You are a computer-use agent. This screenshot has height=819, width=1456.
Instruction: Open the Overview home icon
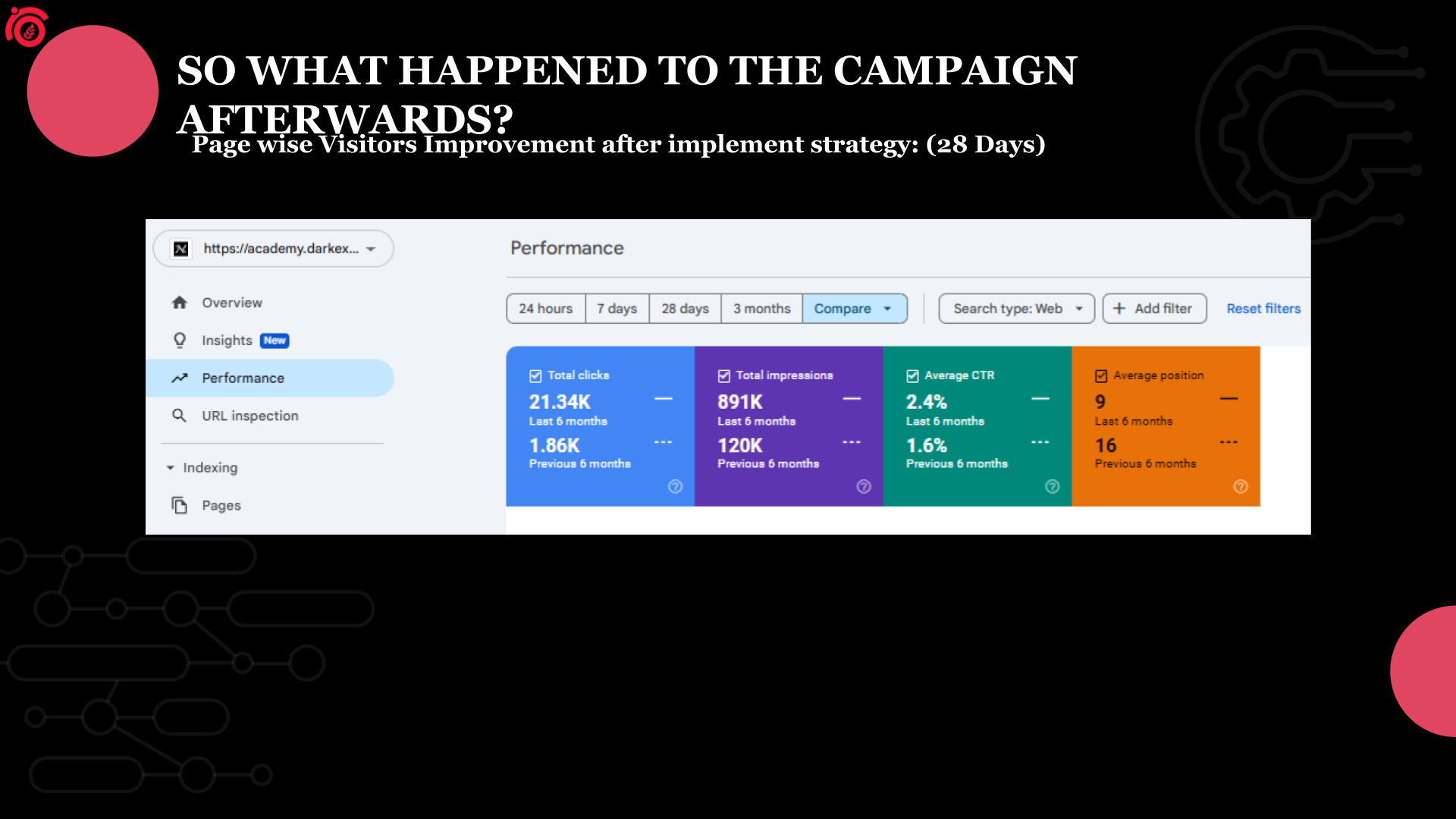click(x=180, y=303)
